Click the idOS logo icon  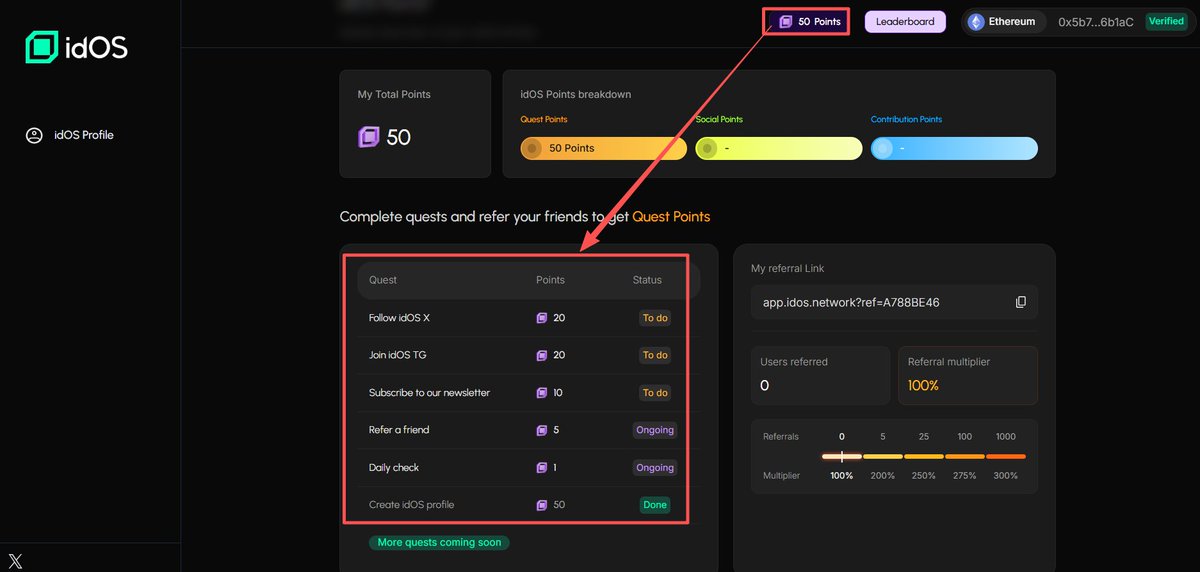43,47
